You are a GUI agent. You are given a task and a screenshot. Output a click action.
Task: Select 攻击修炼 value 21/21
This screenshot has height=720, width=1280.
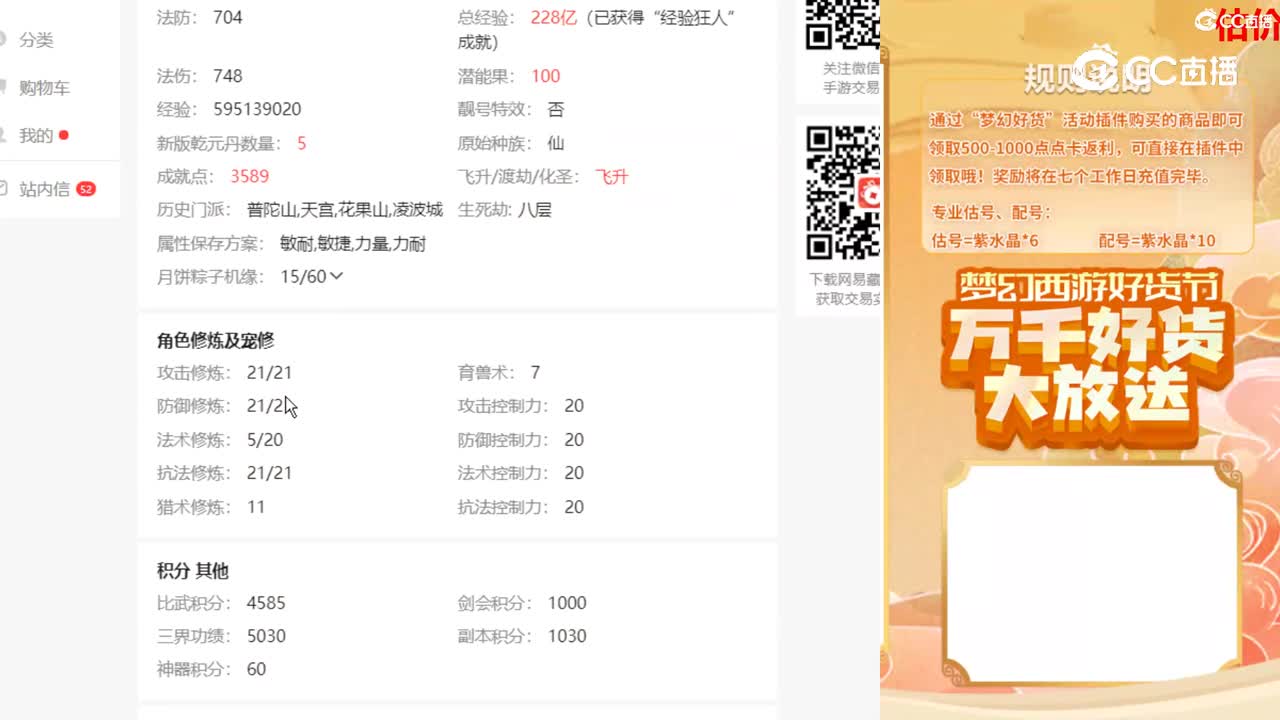tap(270, 372)
